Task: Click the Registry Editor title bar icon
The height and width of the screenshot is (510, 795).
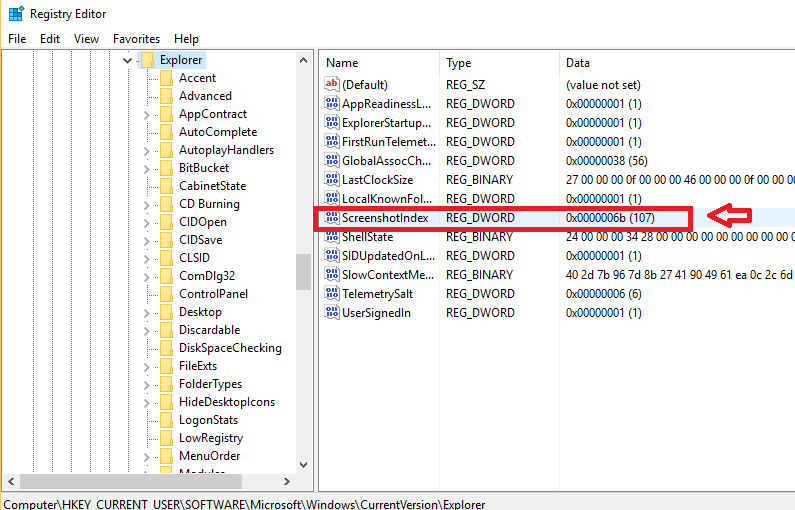Action: [16, 14]
